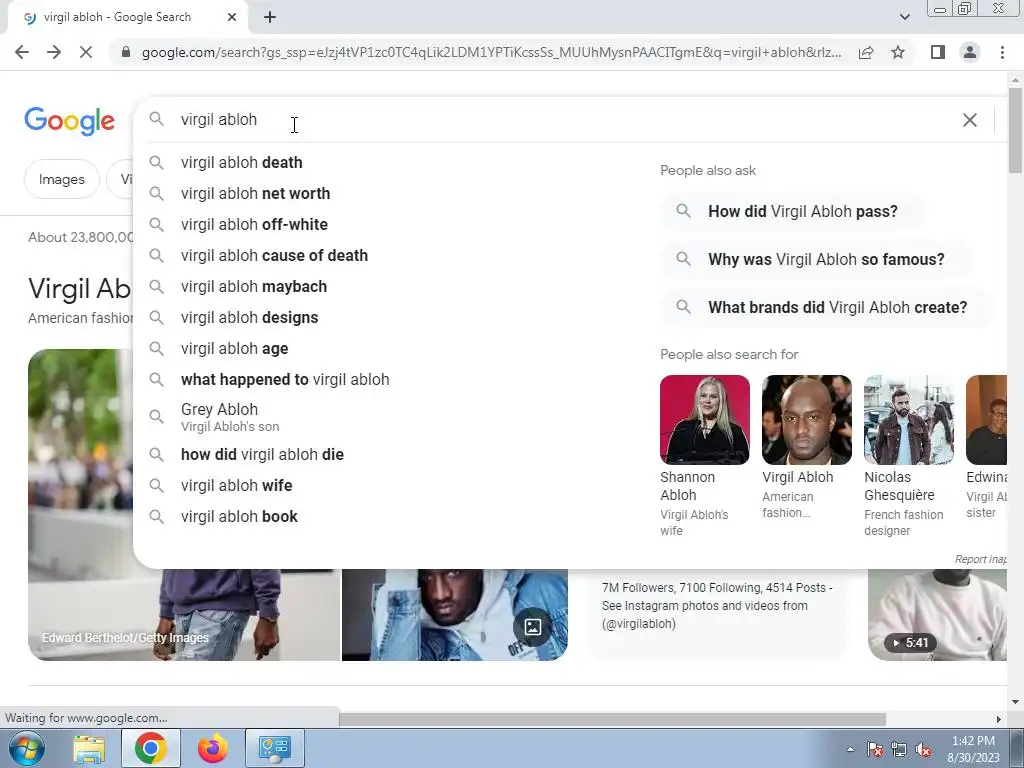Close the virgil abloh Google Search tab
Viewport: 1024px width, 768px height.
232,17
